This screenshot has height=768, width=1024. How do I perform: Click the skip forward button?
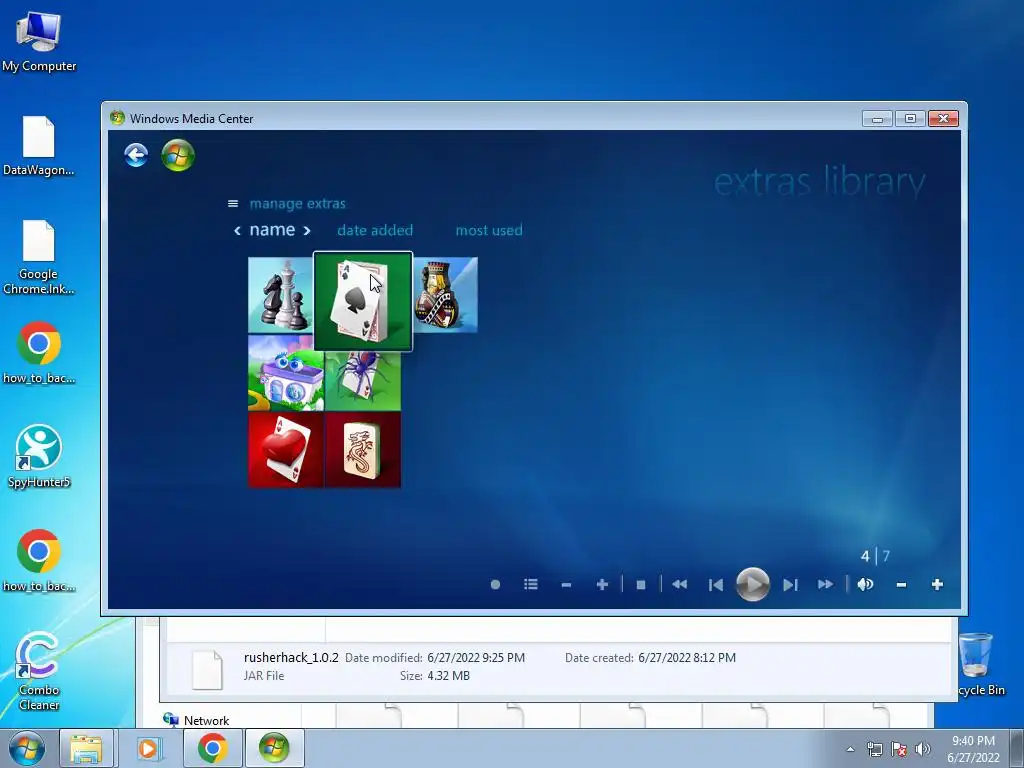[790, 584]
